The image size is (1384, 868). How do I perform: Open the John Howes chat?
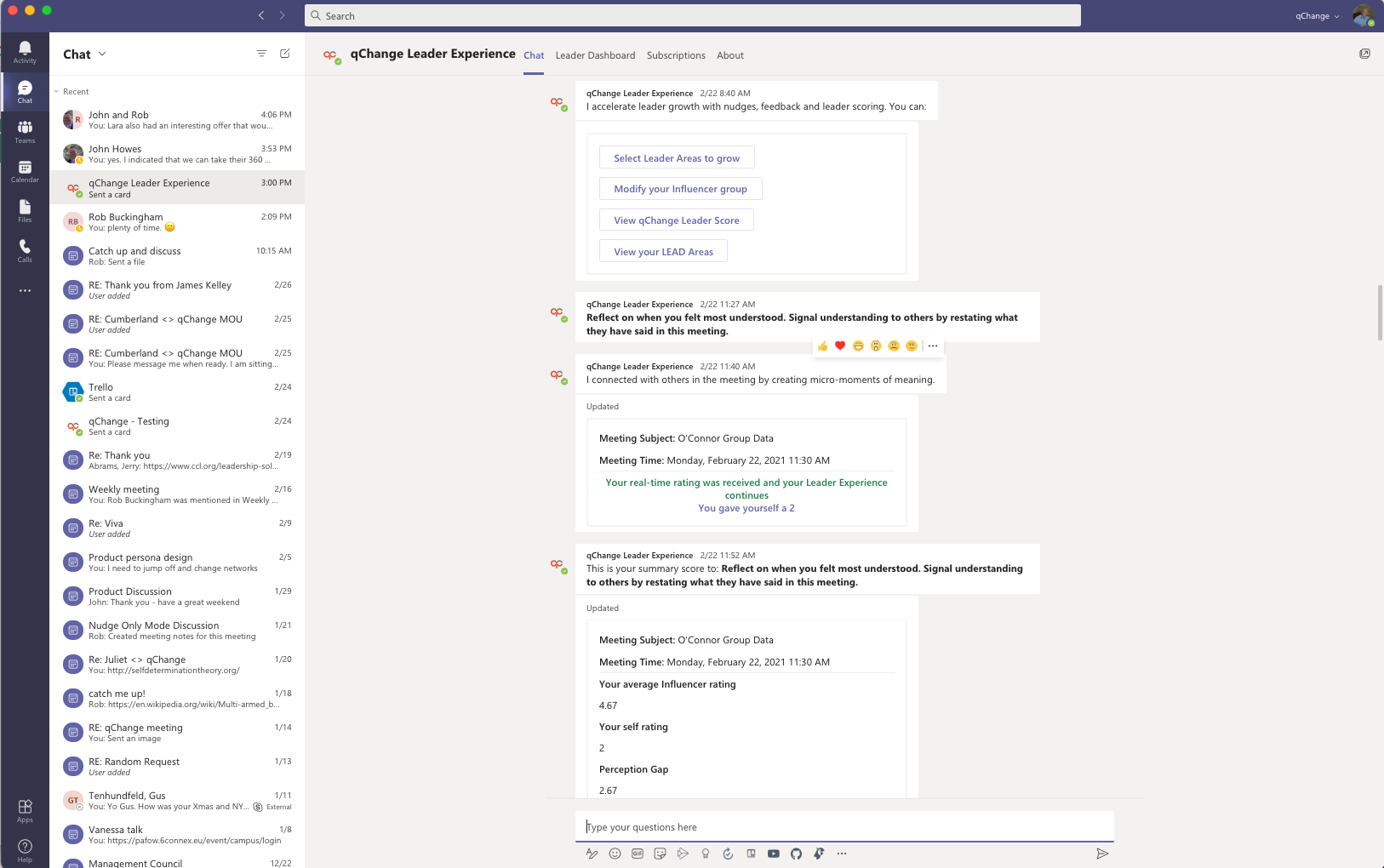[177, 153]
